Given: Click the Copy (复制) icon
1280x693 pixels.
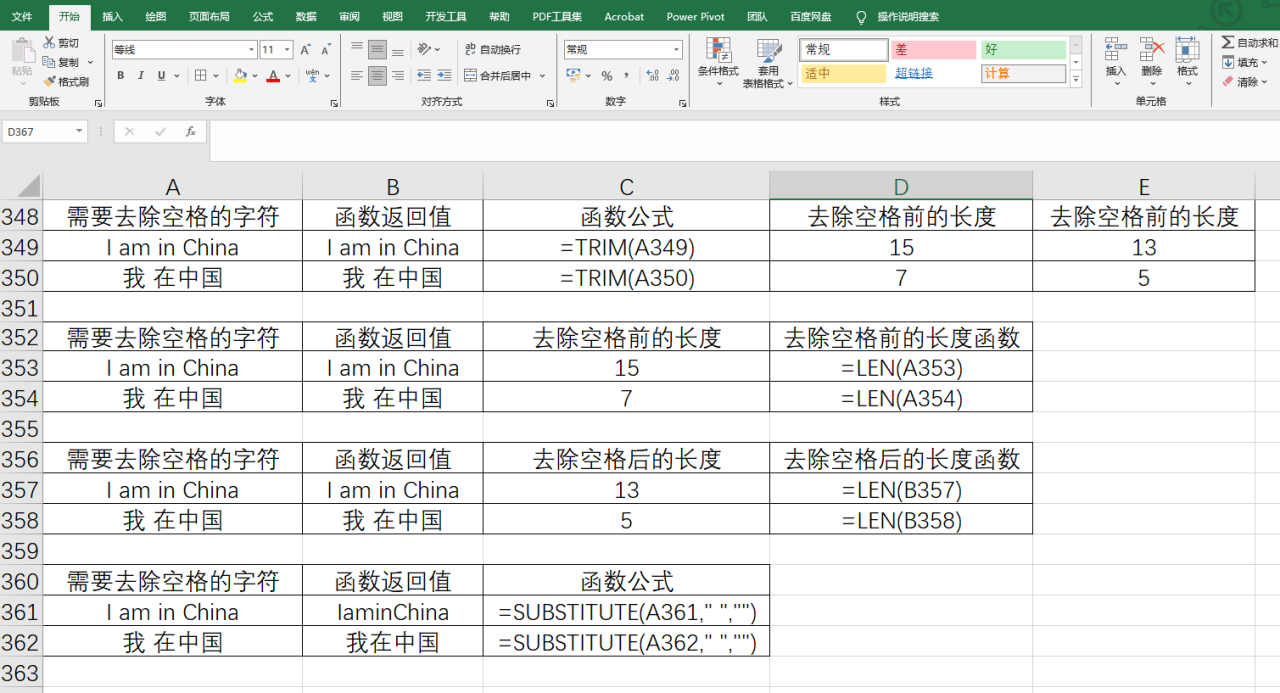Looking at the screenshot, I should click(x=49, y=62).
